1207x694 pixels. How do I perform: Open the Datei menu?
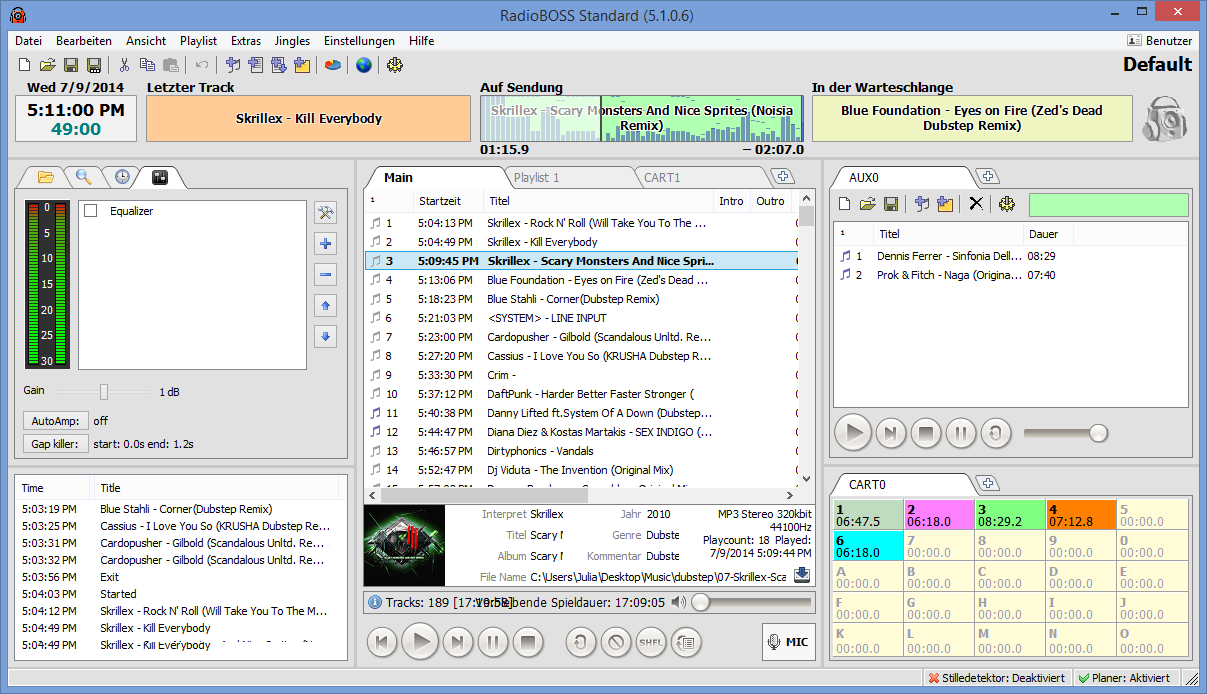28,41
